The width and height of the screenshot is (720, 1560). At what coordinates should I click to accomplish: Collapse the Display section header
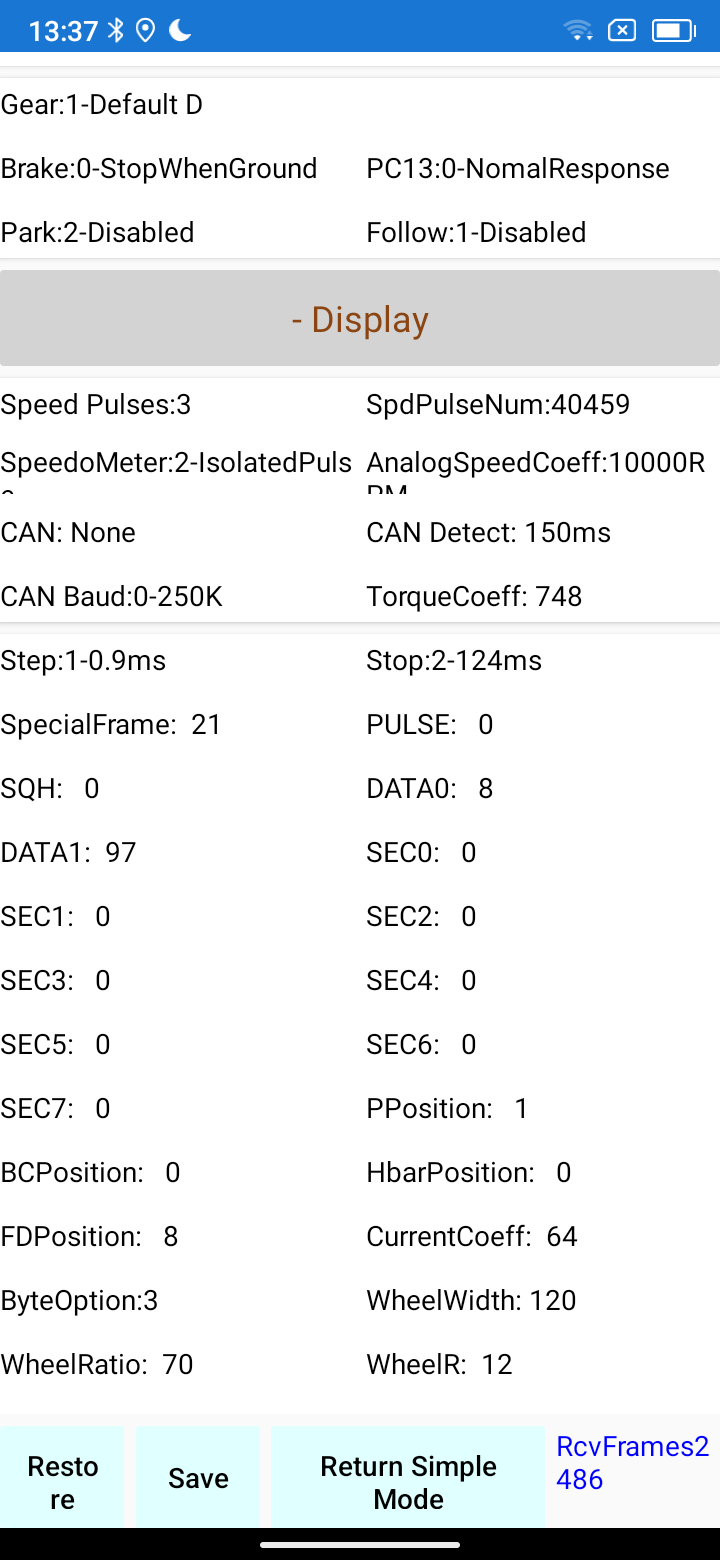[360, 319]
